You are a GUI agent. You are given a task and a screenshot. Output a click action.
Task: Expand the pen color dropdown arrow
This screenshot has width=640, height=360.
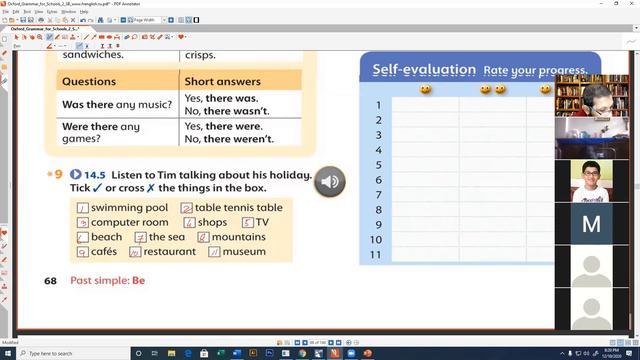pos(54,46)
